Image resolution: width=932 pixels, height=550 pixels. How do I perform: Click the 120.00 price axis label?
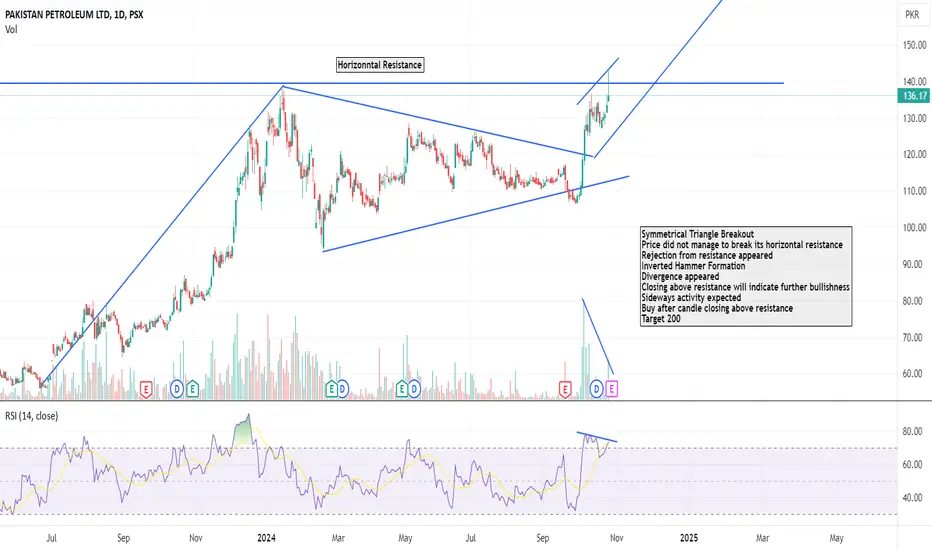click(915, 155)
